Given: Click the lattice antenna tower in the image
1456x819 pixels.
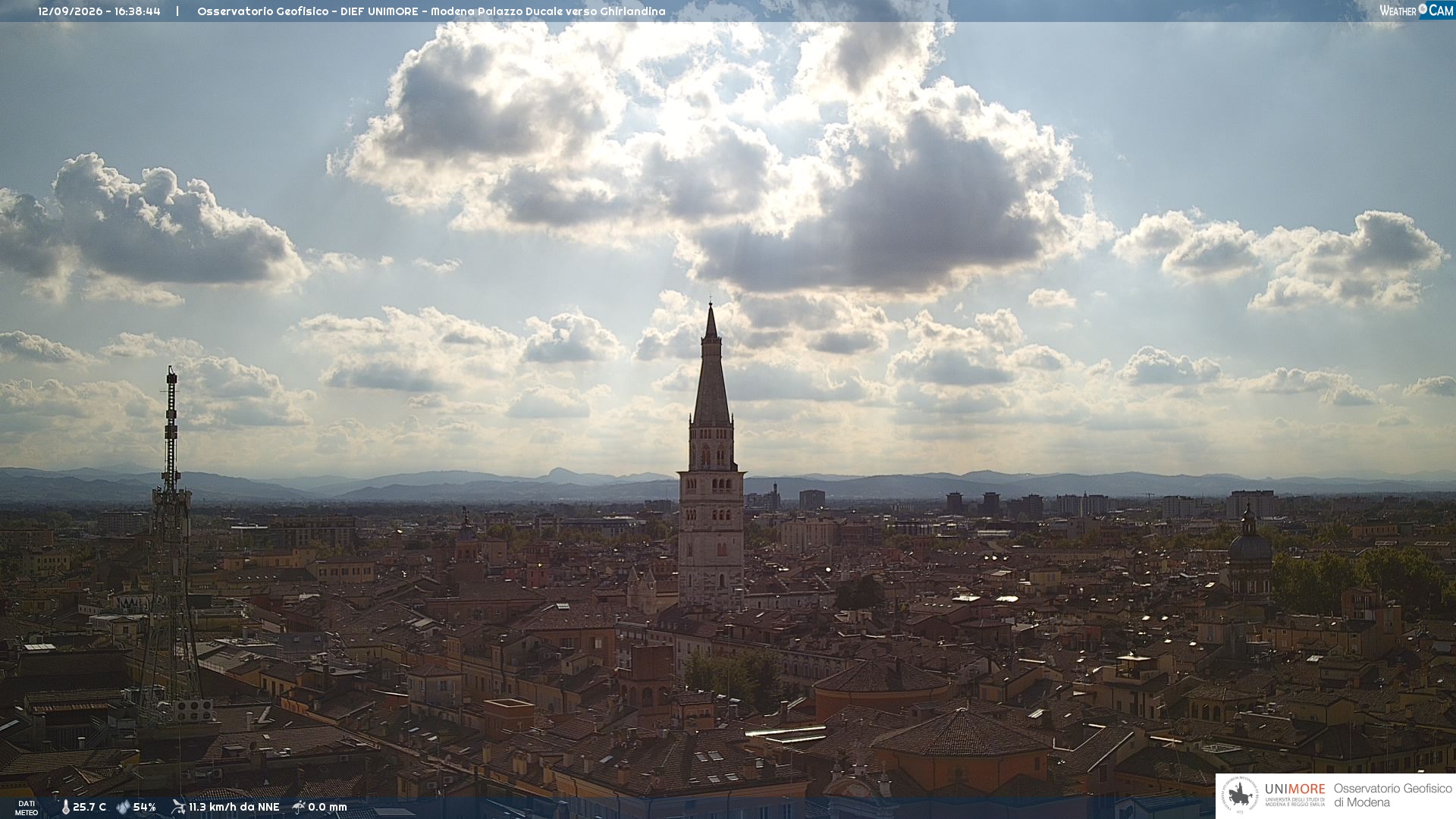Looking at the screenshot, I should point(171,538).
